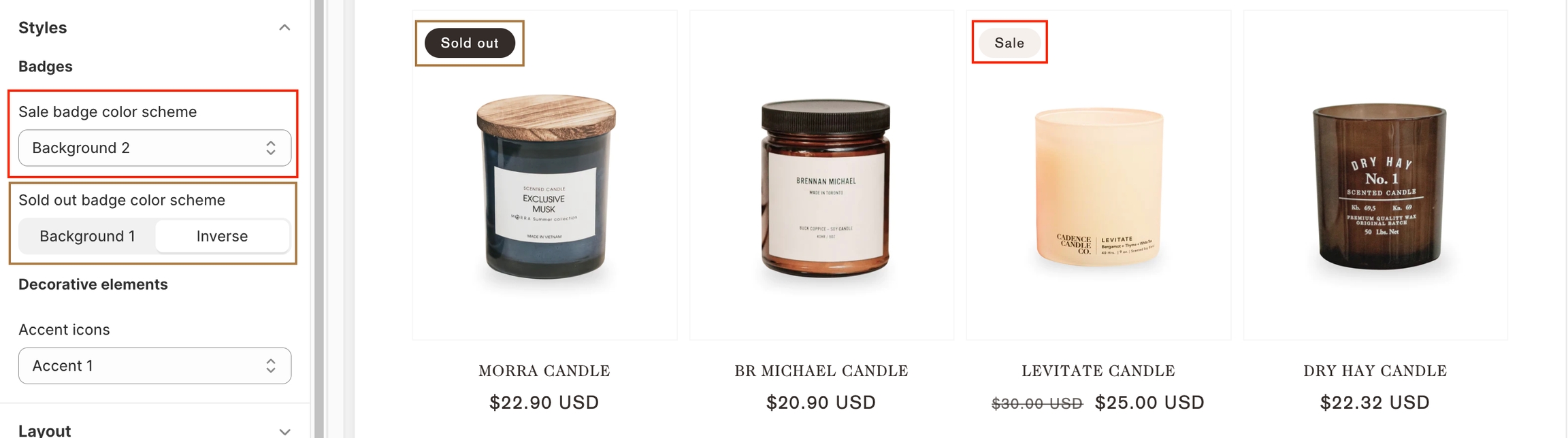Click the DRY HAY CANDLE title link

pos(1375,371)
